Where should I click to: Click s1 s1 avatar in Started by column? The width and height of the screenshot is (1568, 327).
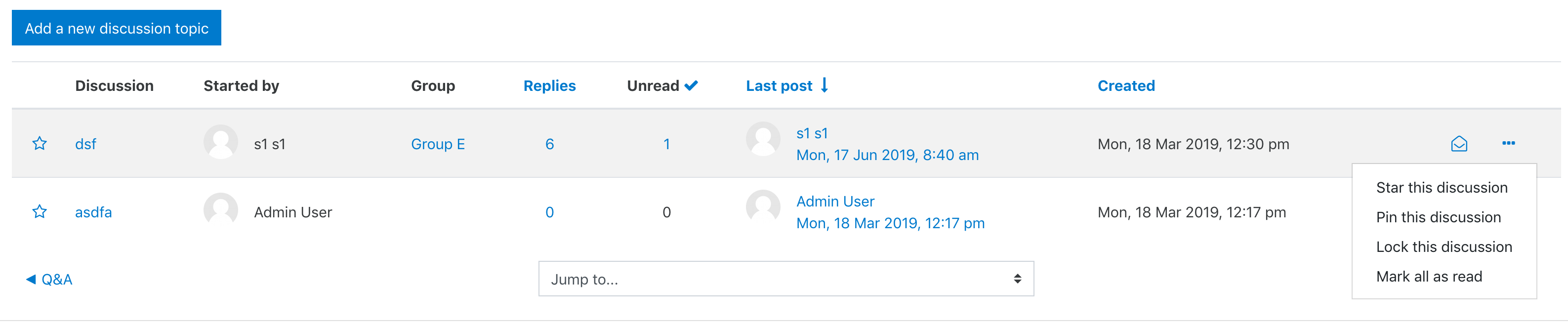pos(220,142)
